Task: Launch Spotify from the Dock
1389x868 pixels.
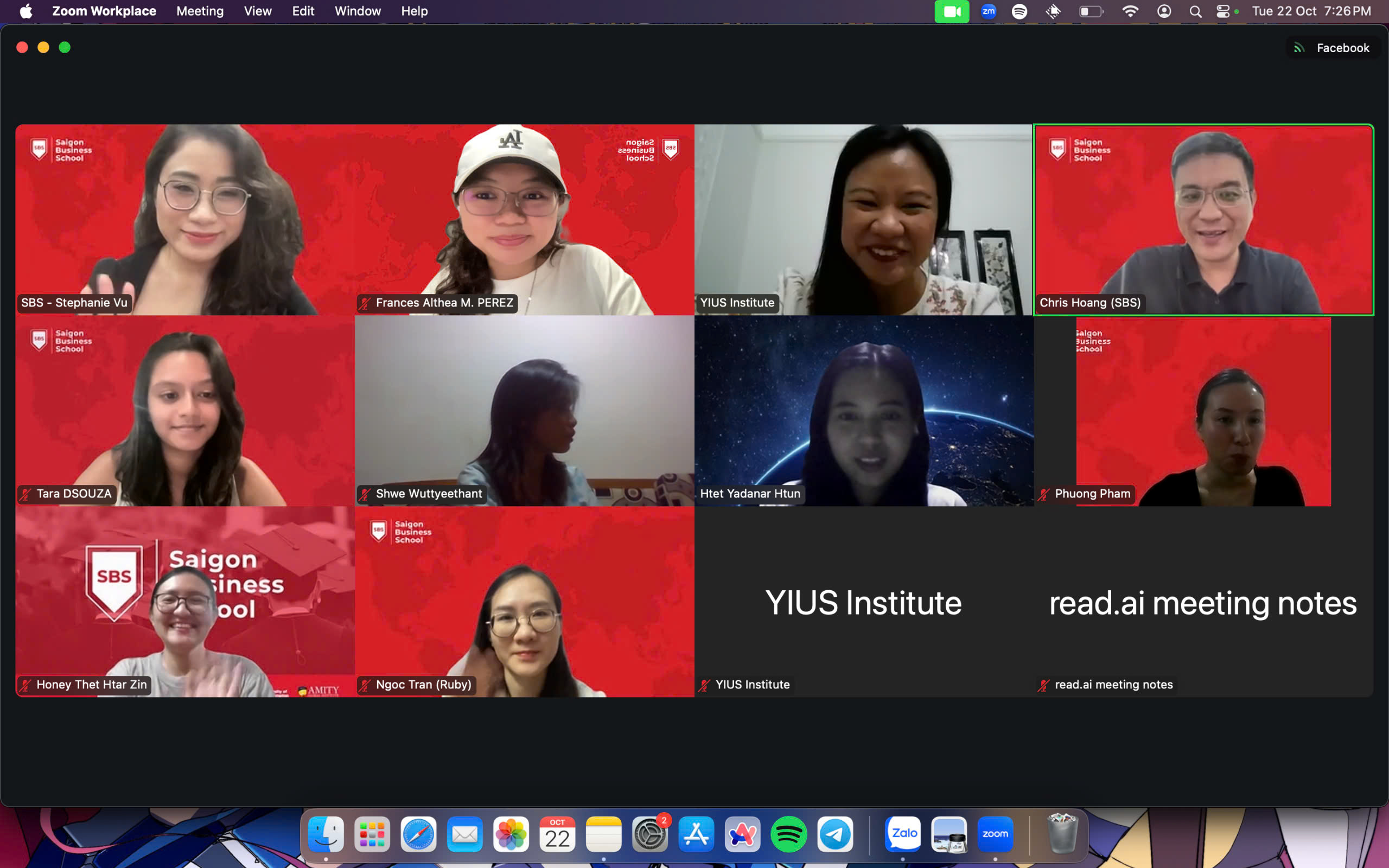Action: 788,834
